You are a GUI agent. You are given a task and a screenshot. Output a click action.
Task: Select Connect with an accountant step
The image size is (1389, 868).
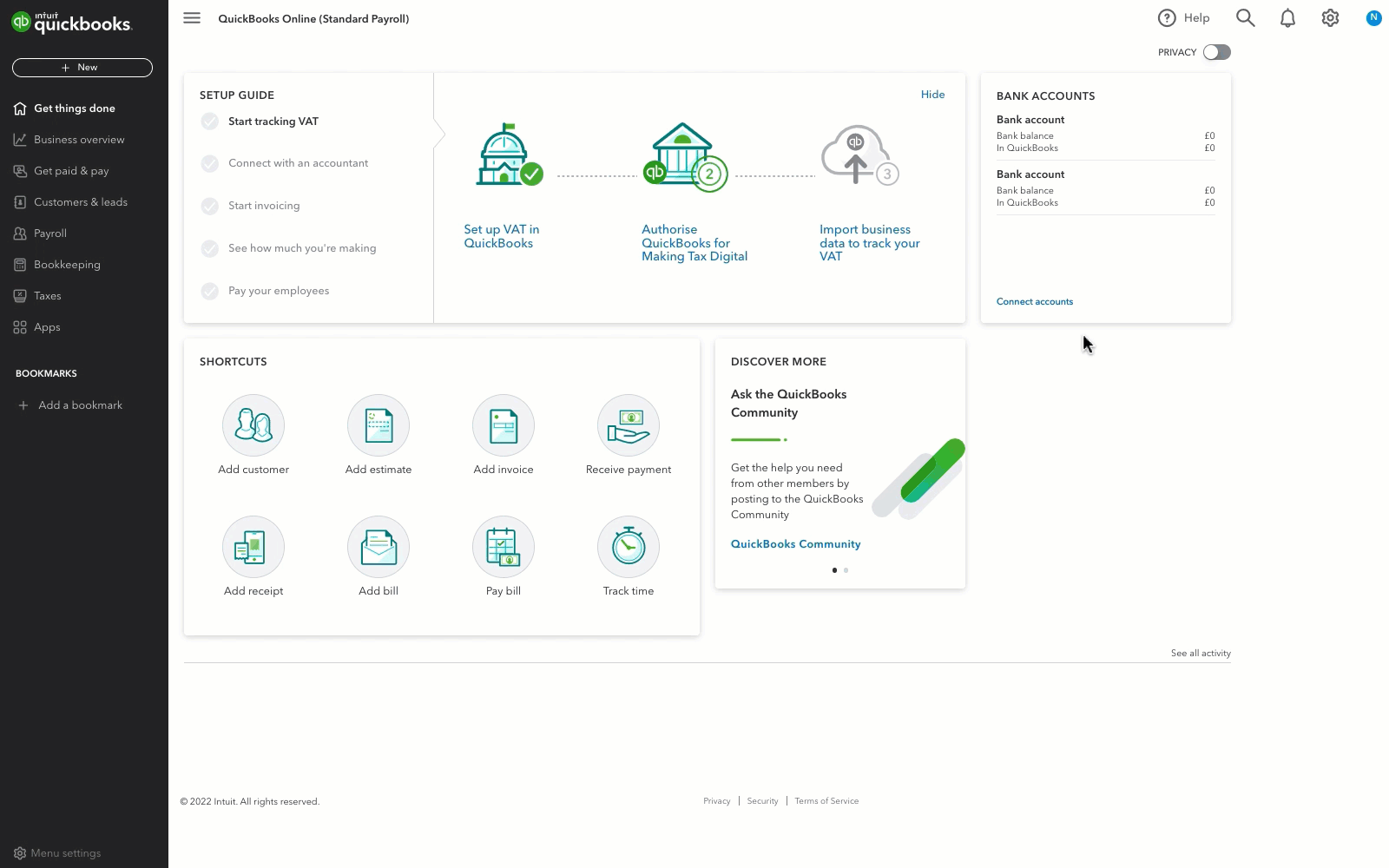pyautogui.click(x=298, y=163)
